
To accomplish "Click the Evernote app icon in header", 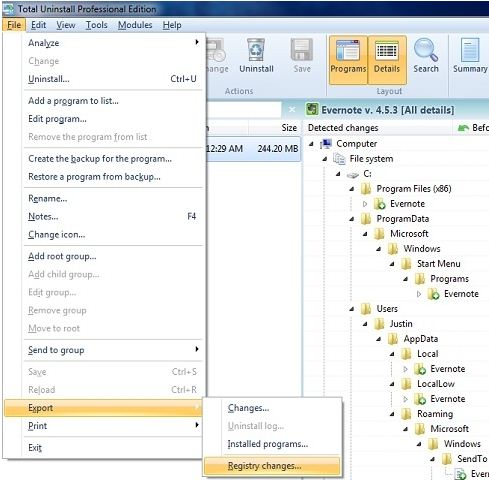I will pos(312,109).
